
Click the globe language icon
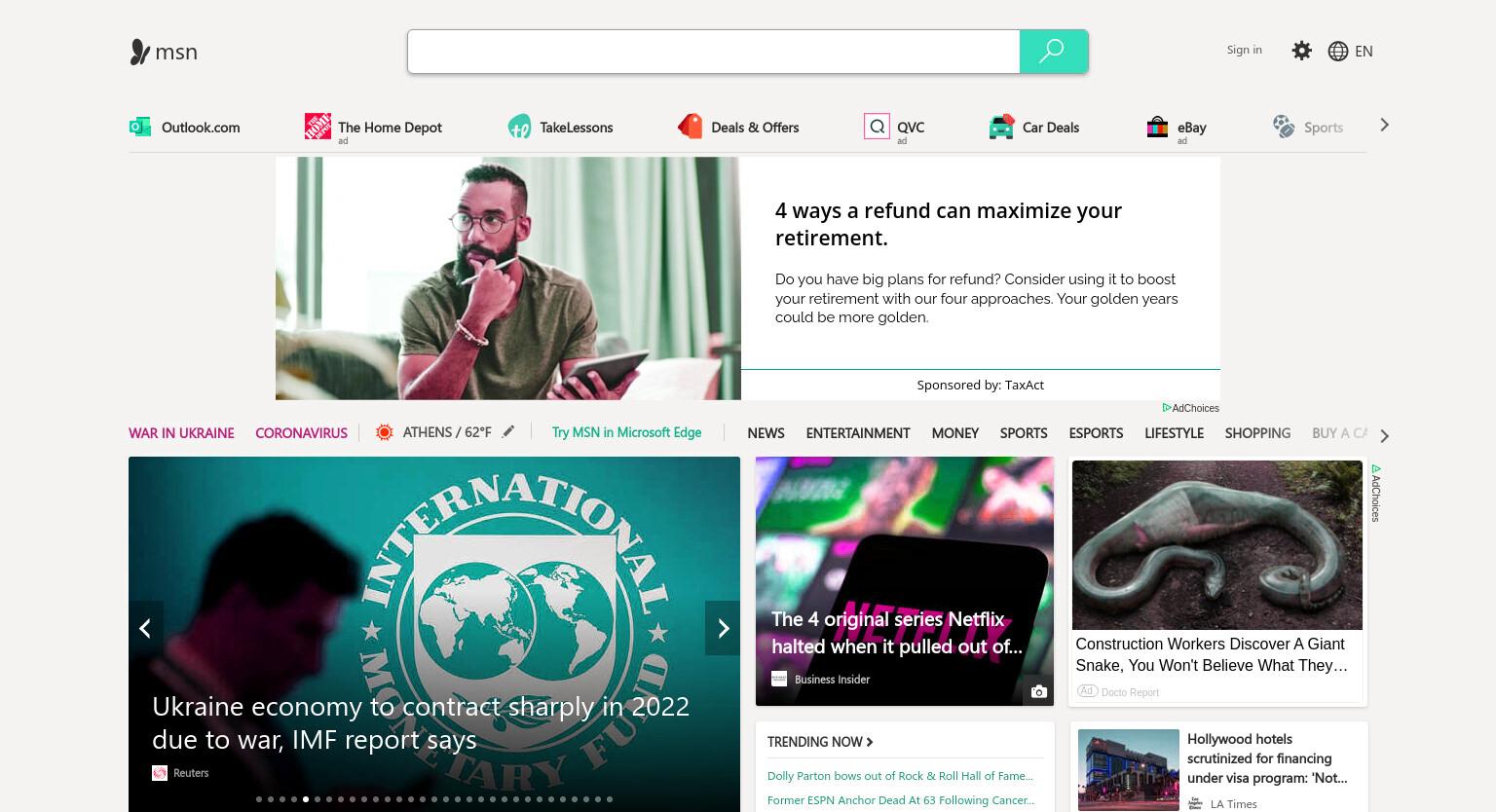tap(1338, 51)
